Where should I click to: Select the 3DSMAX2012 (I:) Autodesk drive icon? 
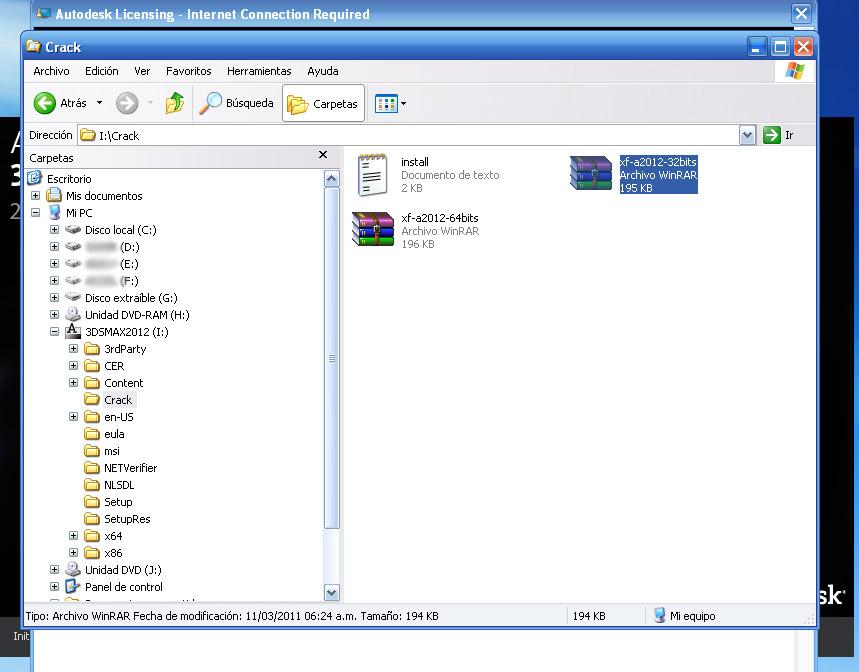click(73, 331)
